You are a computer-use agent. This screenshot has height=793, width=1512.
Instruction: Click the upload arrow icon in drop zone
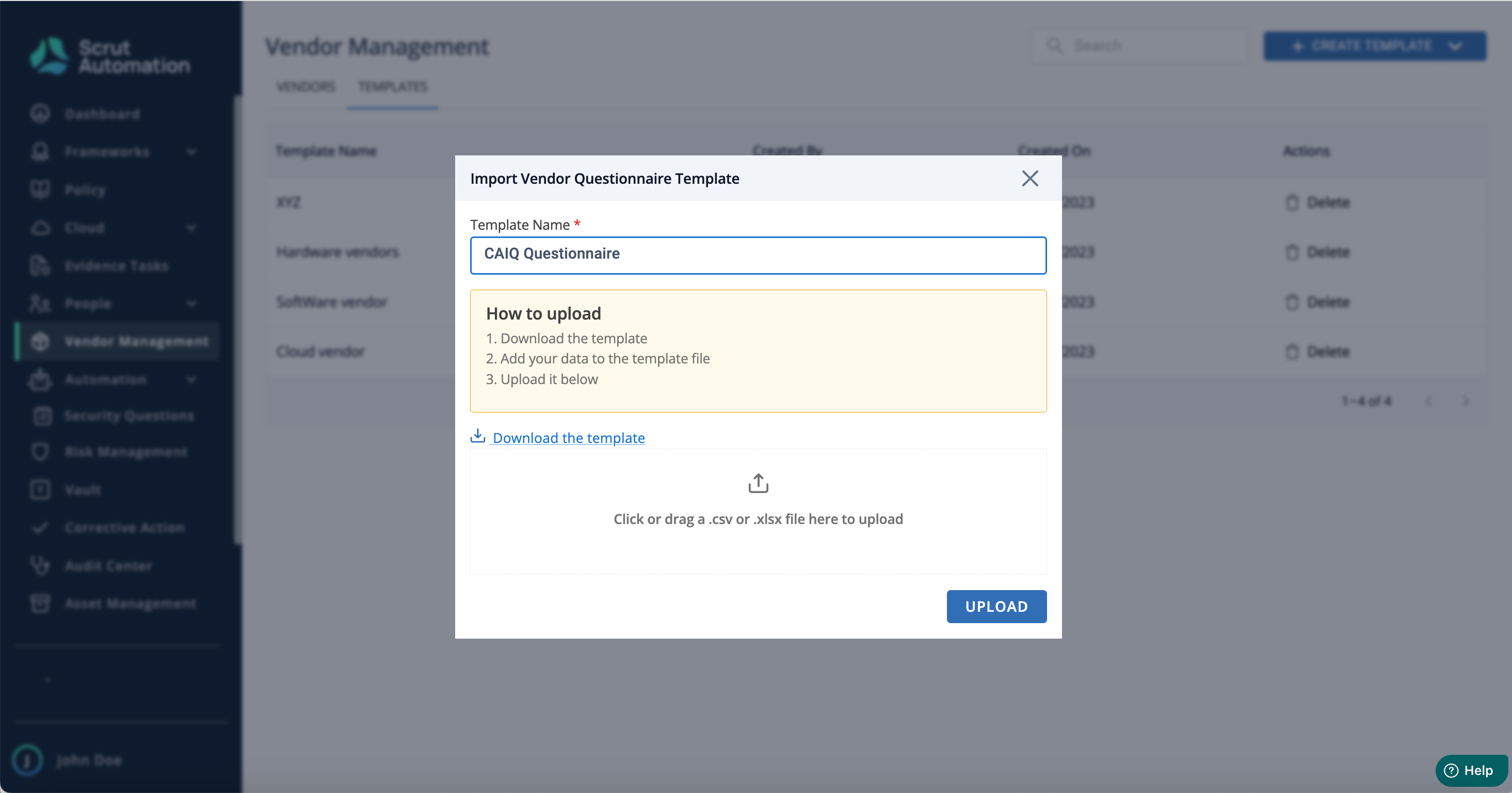click(x=758, y=483)
